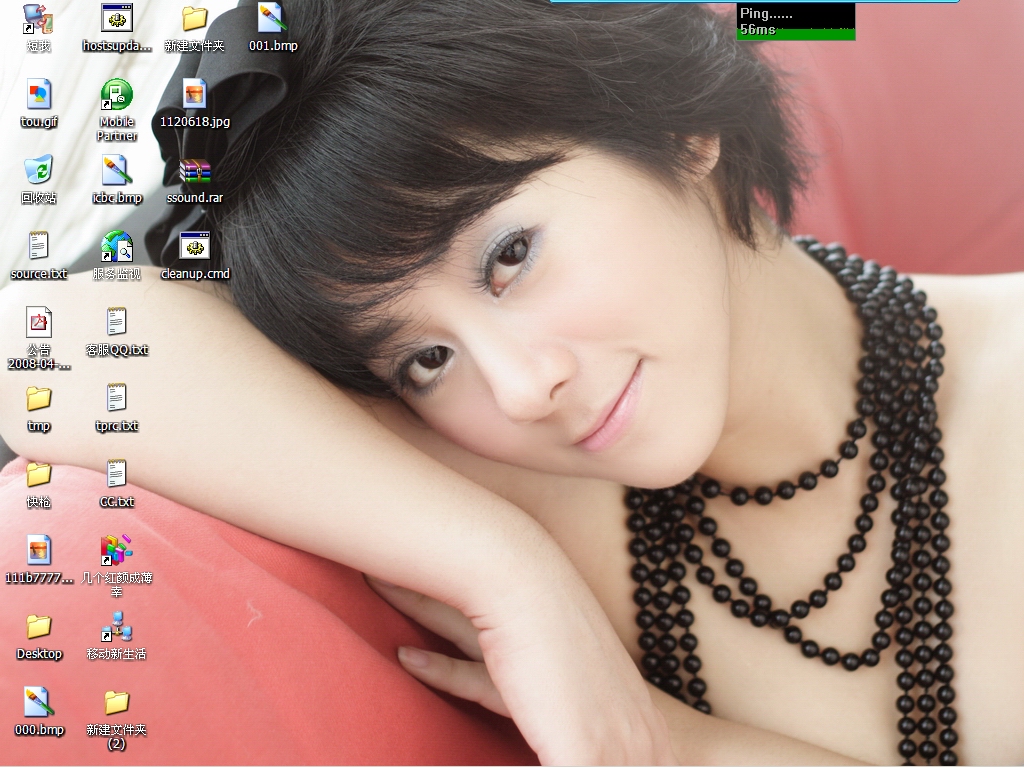The height and width of the screenshot is (768, 1024).
Task: Select the Mobile Partner shortcut icon
Action: point(116,96)
